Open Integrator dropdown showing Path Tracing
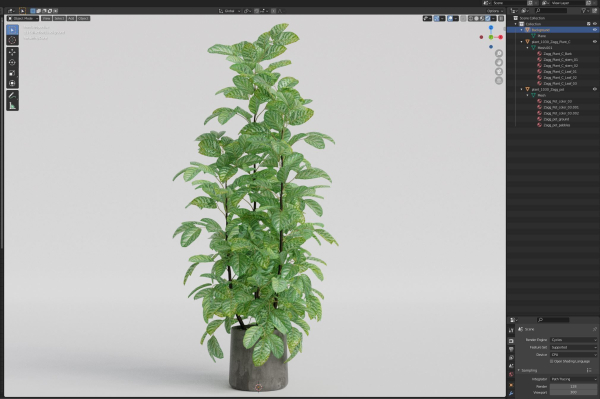 [573, 379]
